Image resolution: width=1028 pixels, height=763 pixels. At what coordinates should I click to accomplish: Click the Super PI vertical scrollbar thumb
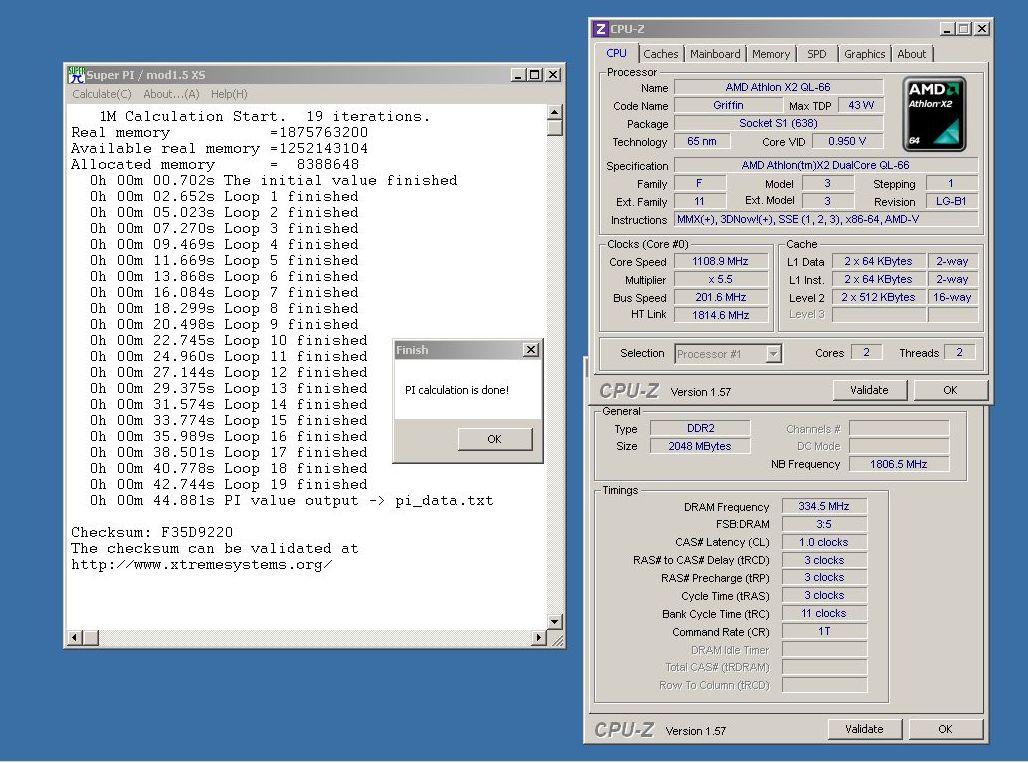click(x=555, y=128)
